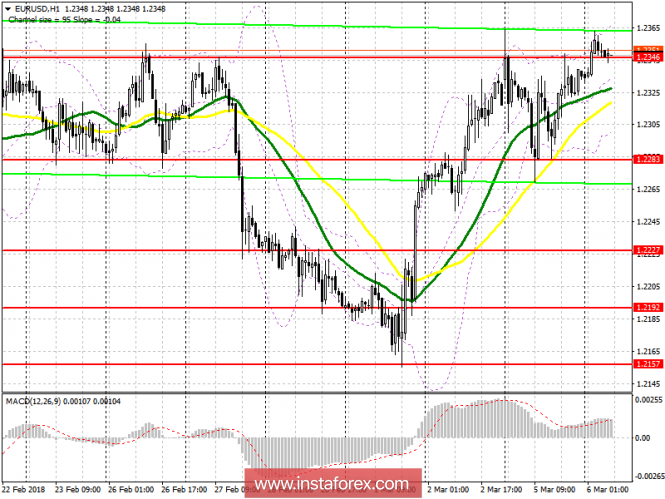Select the red 1.2227 horizontal line
Screen dimensions: 665x499
point(316,251)
